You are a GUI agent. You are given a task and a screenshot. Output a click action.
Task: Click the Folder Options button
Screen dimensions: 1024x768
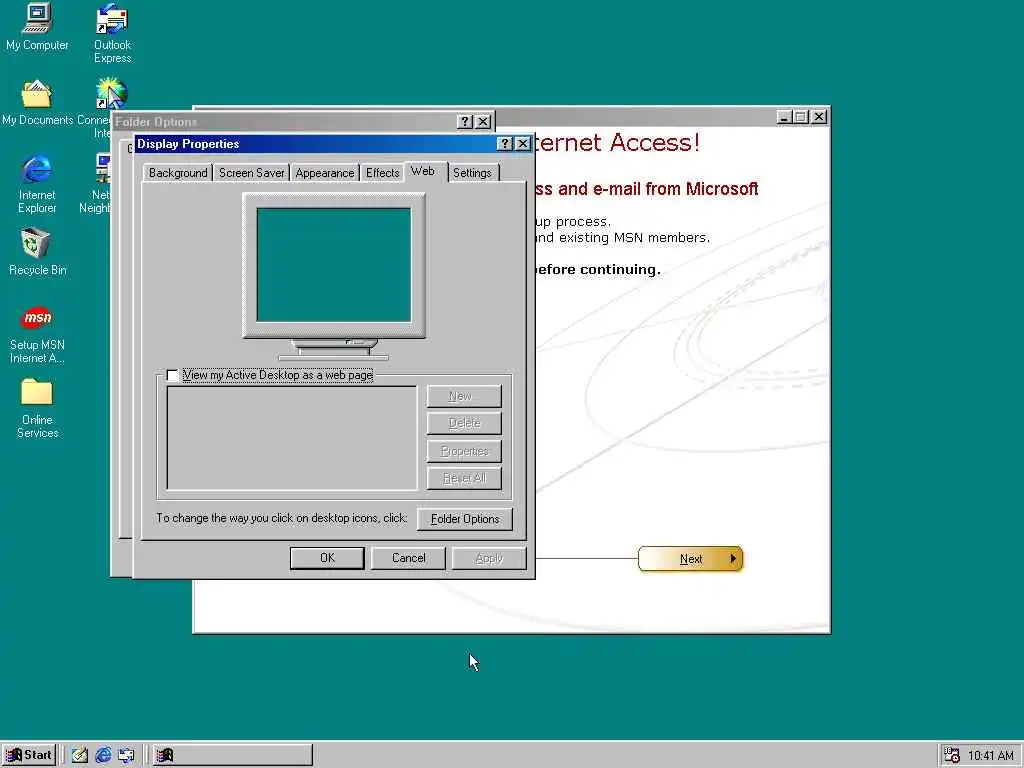point(465,519)
